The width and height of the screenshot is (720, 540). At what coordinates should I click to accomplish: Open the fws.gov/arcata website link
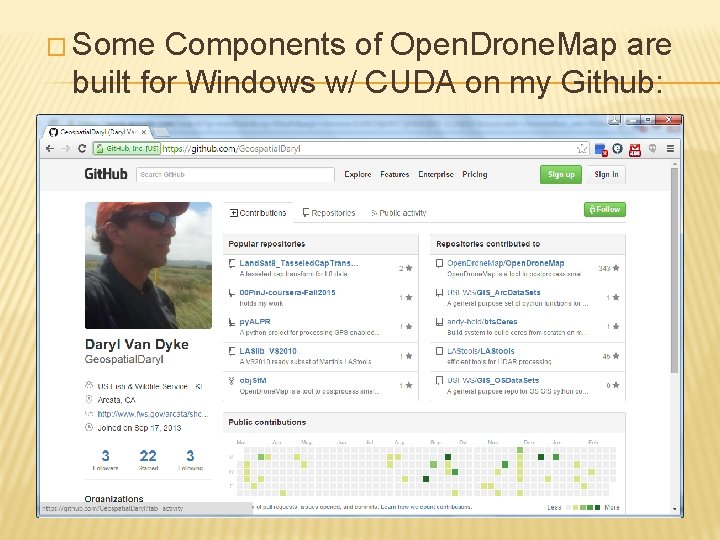coord(152,414)
